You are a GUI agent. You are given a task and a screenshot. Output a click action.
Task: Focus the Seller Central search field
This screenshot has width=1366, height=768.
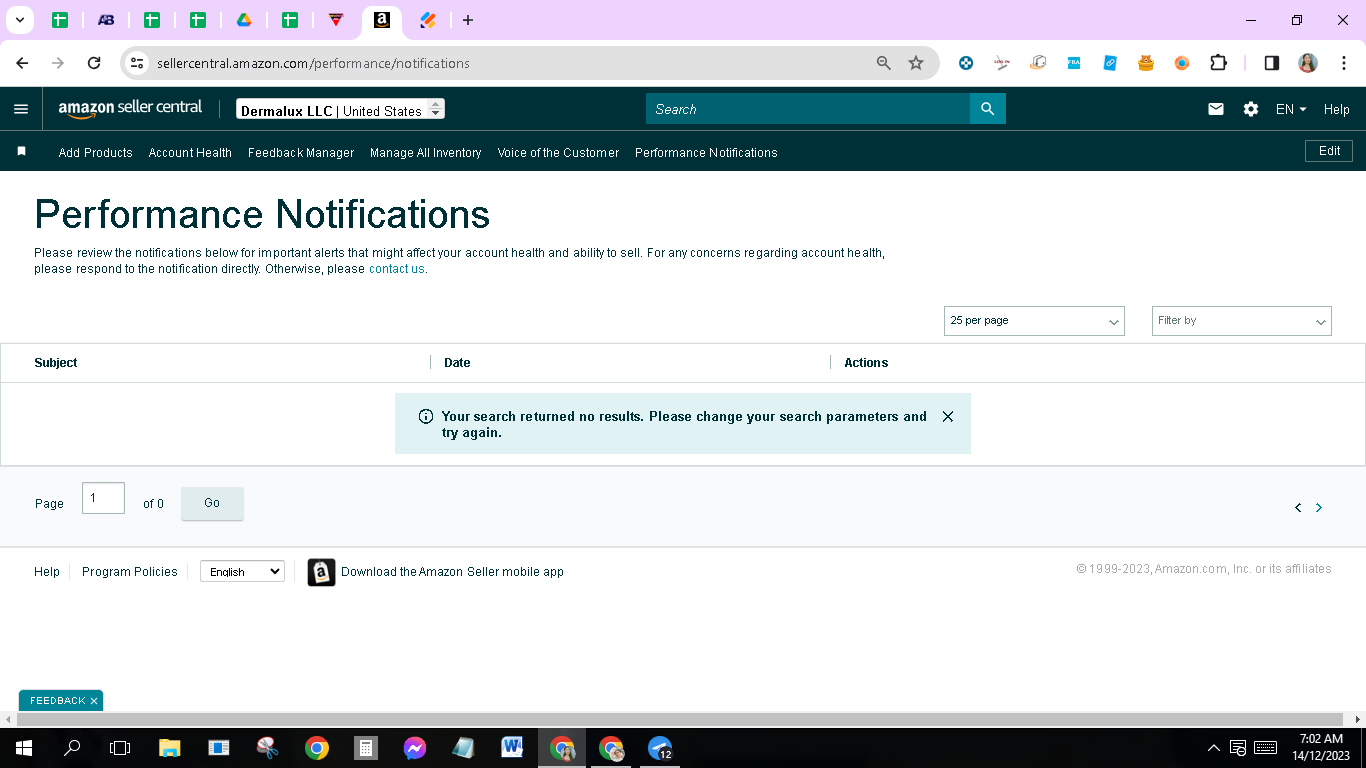808,109
